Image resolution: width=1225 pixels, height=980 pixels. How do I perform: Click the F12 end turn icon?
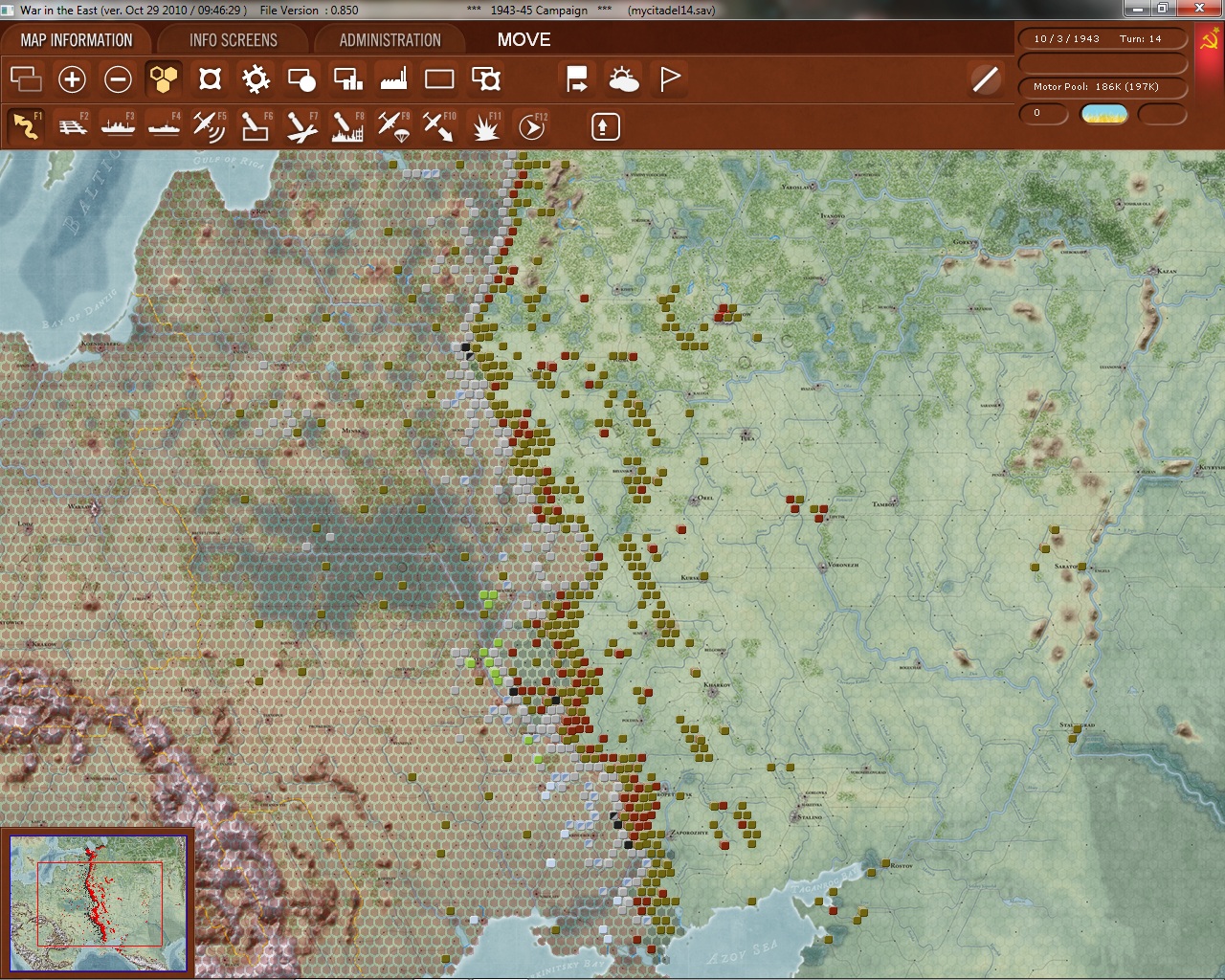click(x=531, y=126)
